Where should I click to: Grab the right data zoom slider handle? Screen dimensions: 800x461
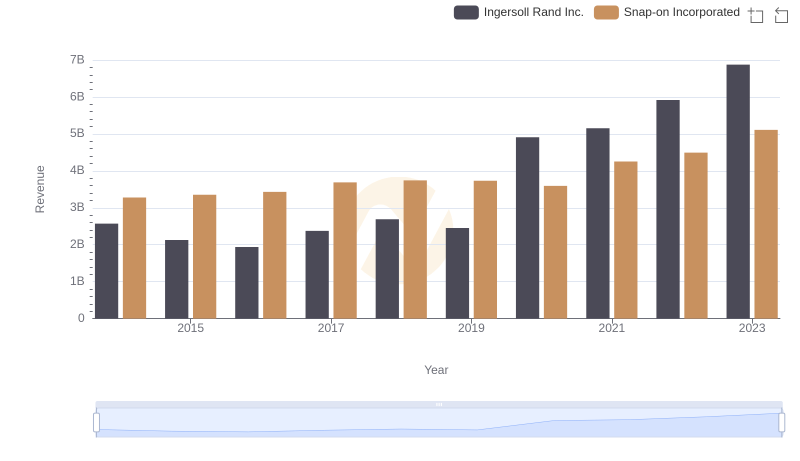[x=781, y=423]
